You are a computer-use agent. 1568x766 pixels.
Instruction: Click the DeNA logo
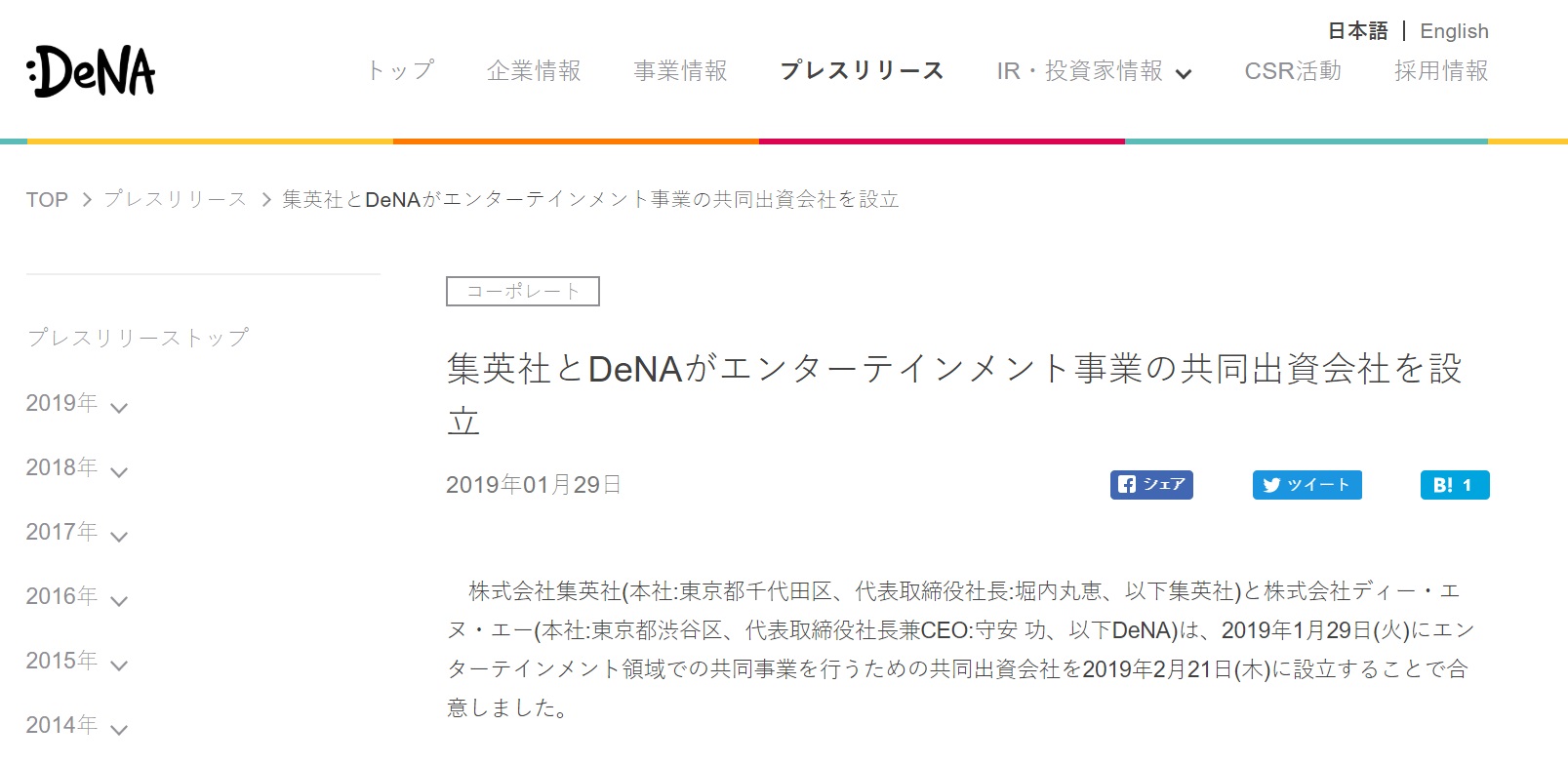91,71
